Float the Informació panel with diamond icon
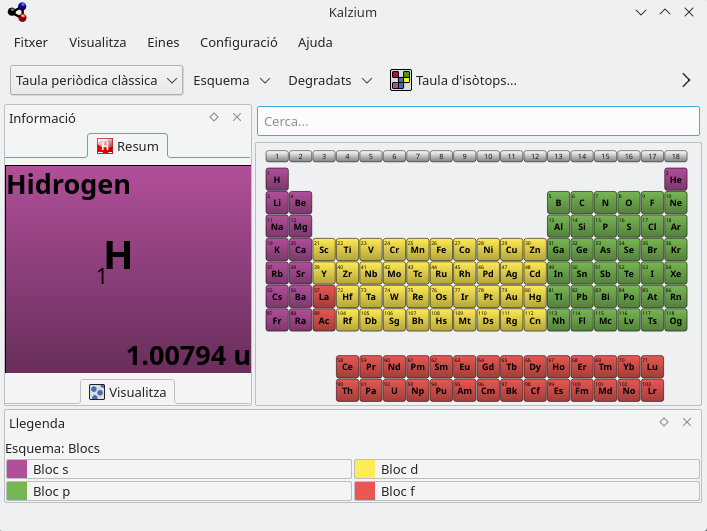Image resolution: width=707 pixels, height=531 pixels. [214, 117]
